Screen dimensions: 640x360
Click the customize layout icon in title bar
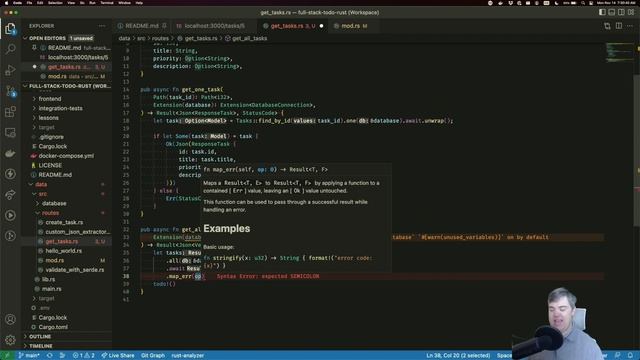click(x=631, y=12)
